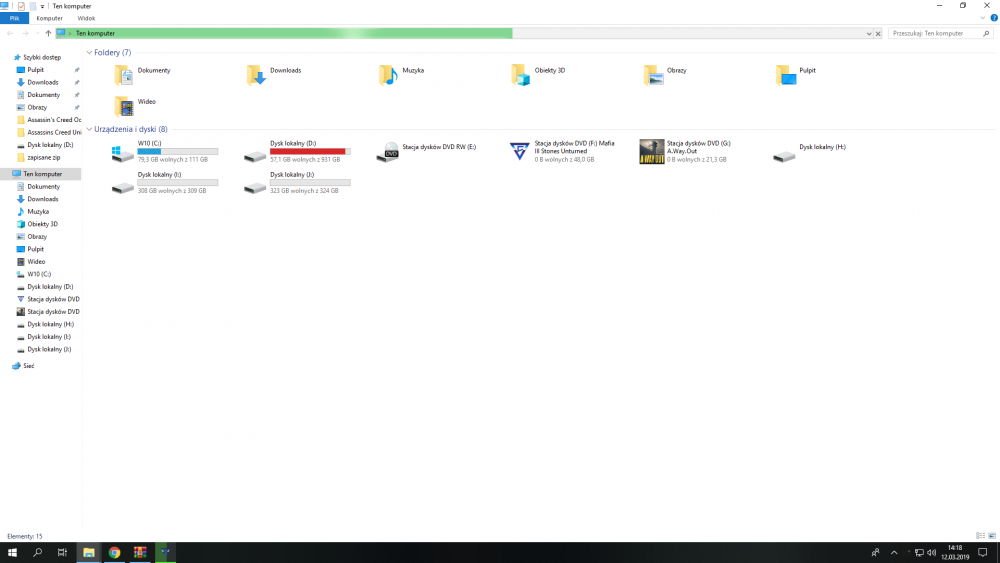Launch Google Chrome from the taskbar

coord(114,552)
